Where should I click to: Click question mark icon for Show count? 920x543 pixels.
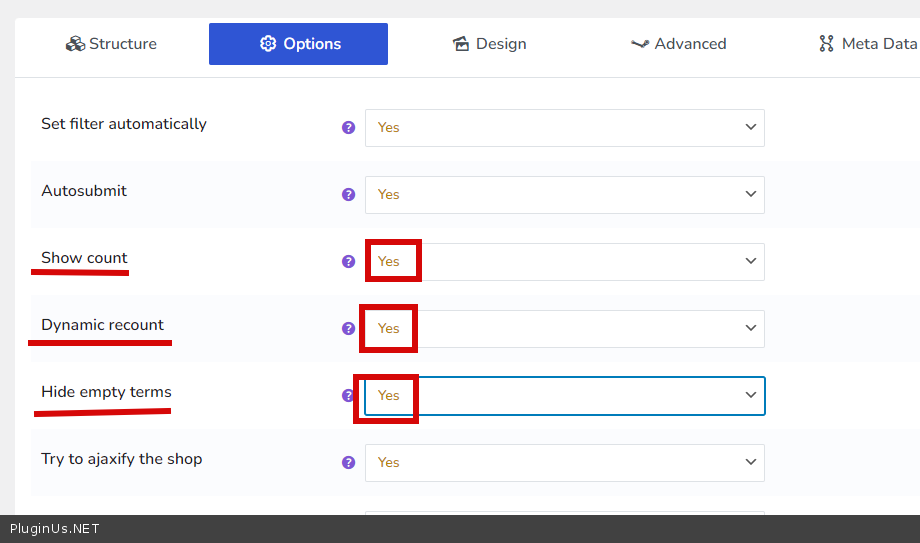[348, 262]
